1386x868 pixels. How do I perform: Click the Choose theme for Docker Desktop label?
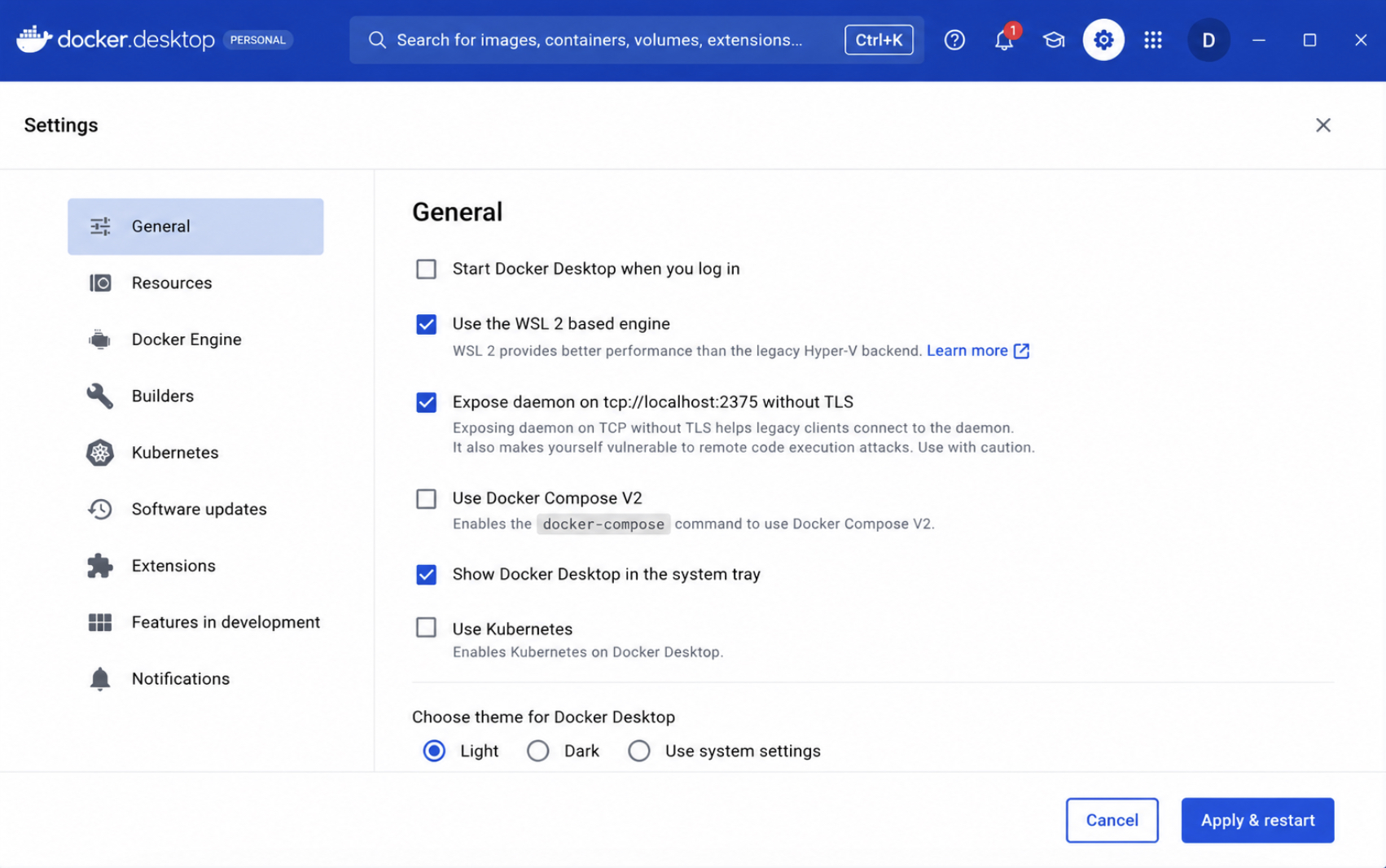543,717
